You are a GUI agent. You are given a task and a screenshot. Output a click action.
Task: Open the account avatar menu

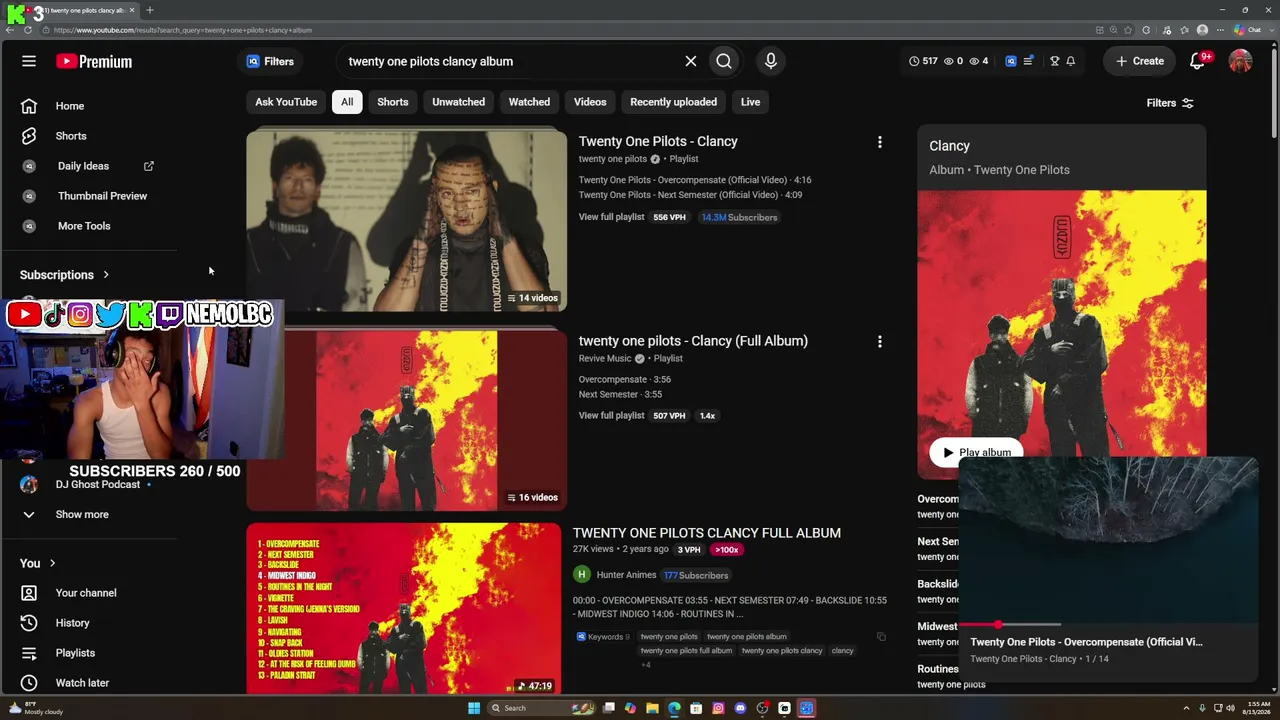[x=1241, y=61]
